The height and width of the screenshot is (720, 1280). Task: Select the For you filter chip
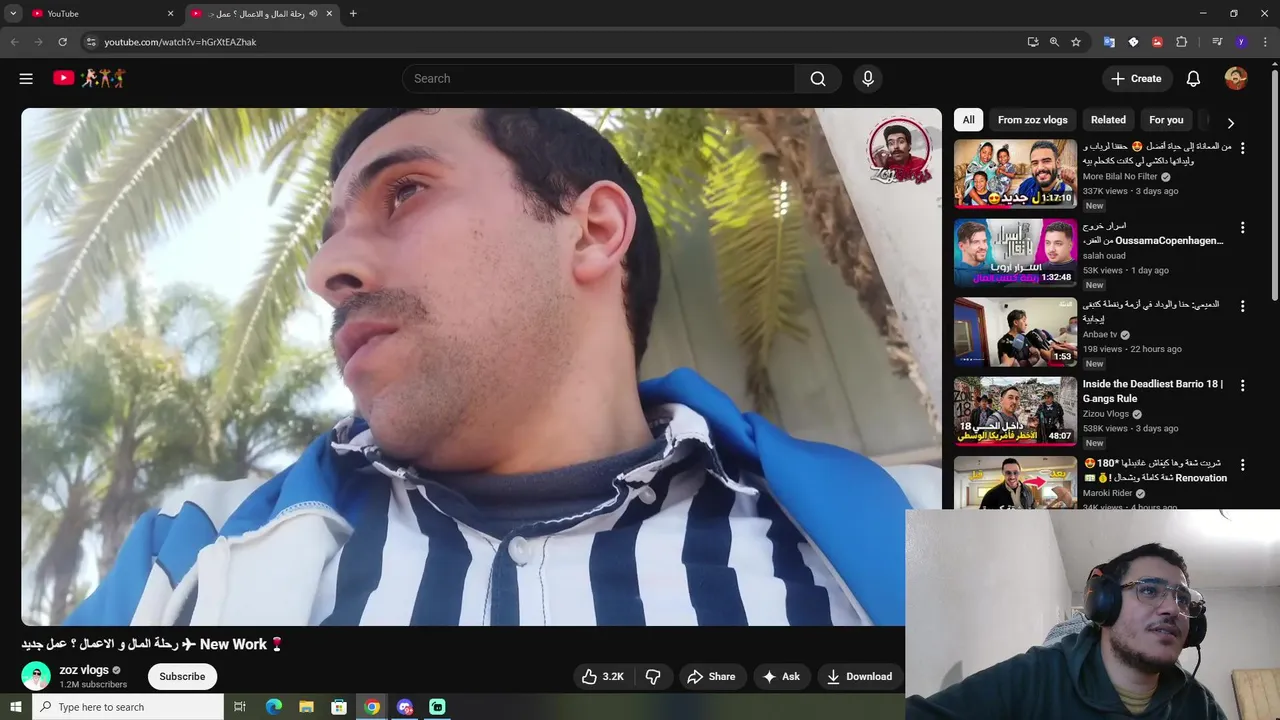1166,120
